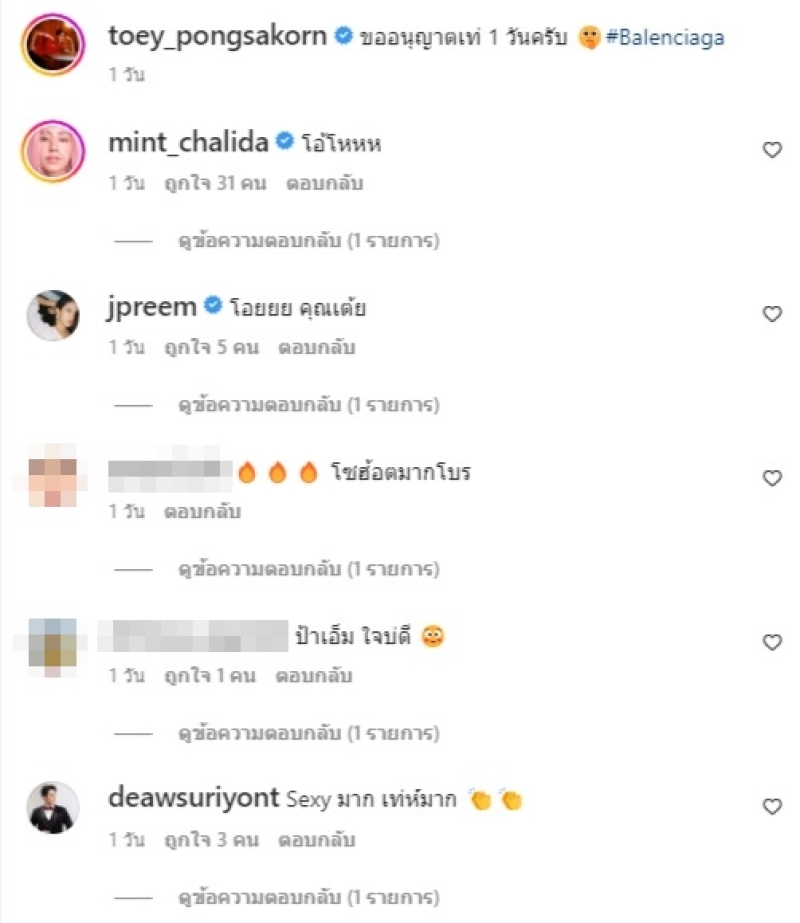
Task: View the 31 likes on mint_chalida's comment
Action: click(215, 183)
